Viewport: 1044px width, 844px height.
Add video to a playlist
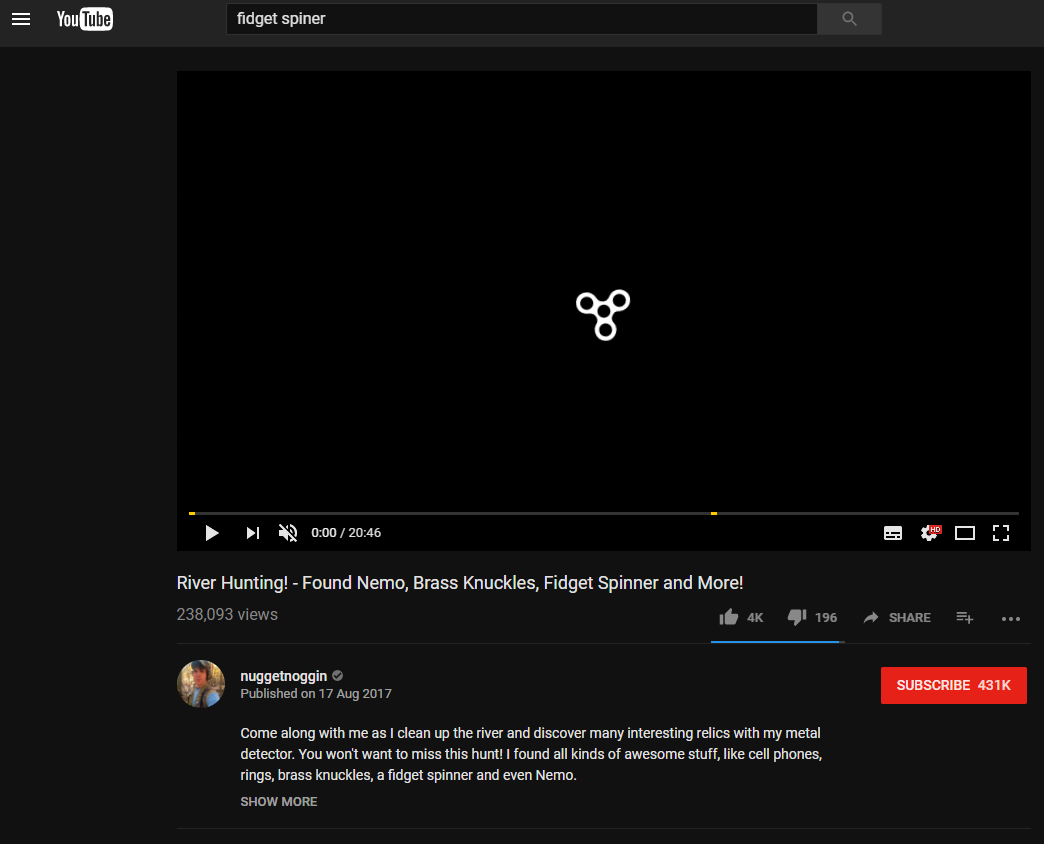click(964, 618)
